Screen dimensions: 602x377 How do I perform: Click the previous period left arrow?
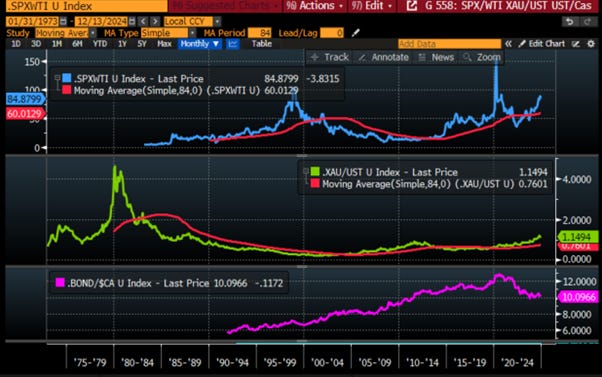[143, 21]
